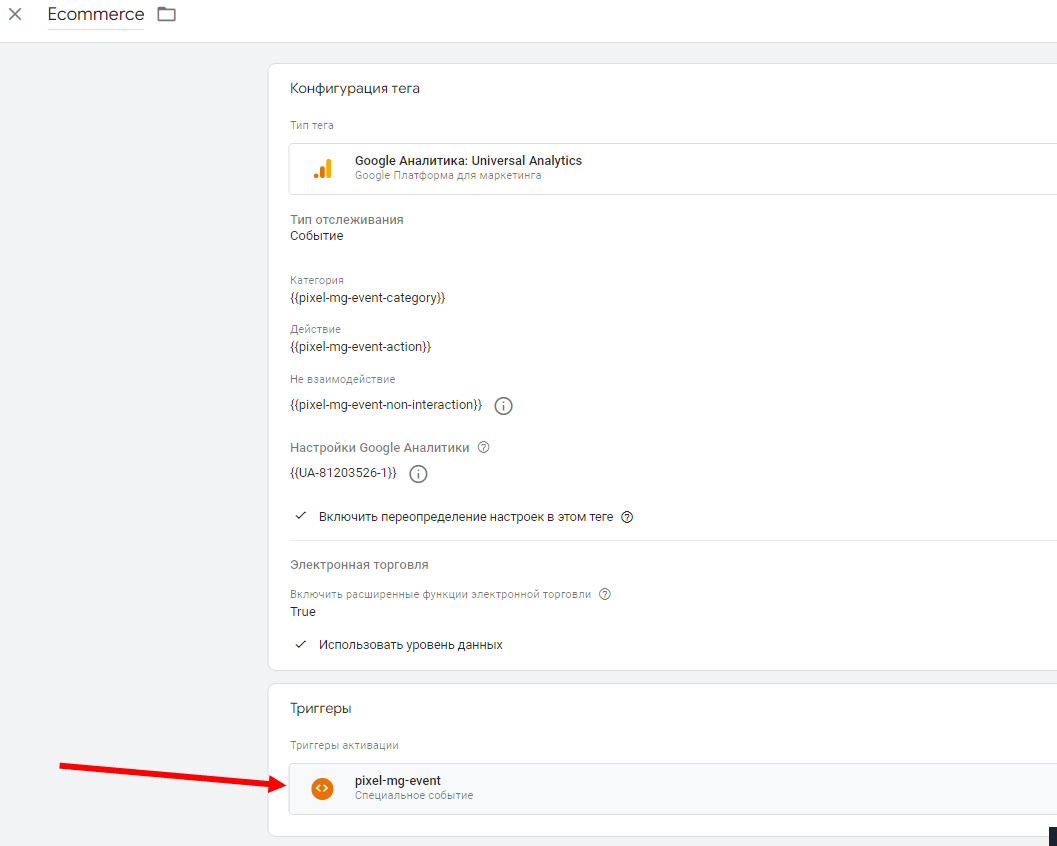Click the Google Analytics bar chart icon
Image resolution: width=1057 pixels, height=846 pixels.
pyautogui.click(x=323, y=169)
